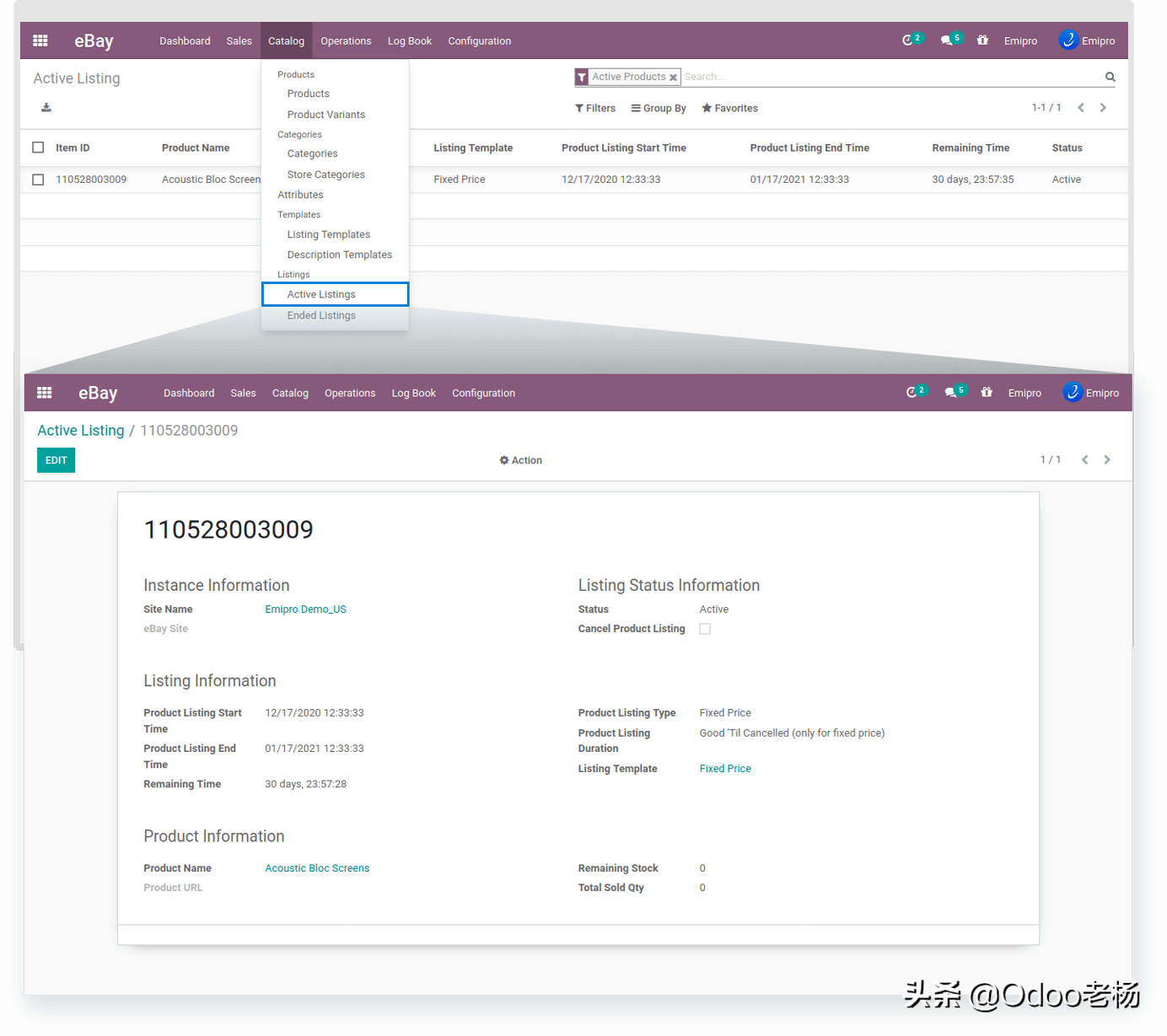The image size is (1167, 1036).
Task: Click activities clock icon in lower navbar
Action: pyautogui.click(x=912, y=393)
